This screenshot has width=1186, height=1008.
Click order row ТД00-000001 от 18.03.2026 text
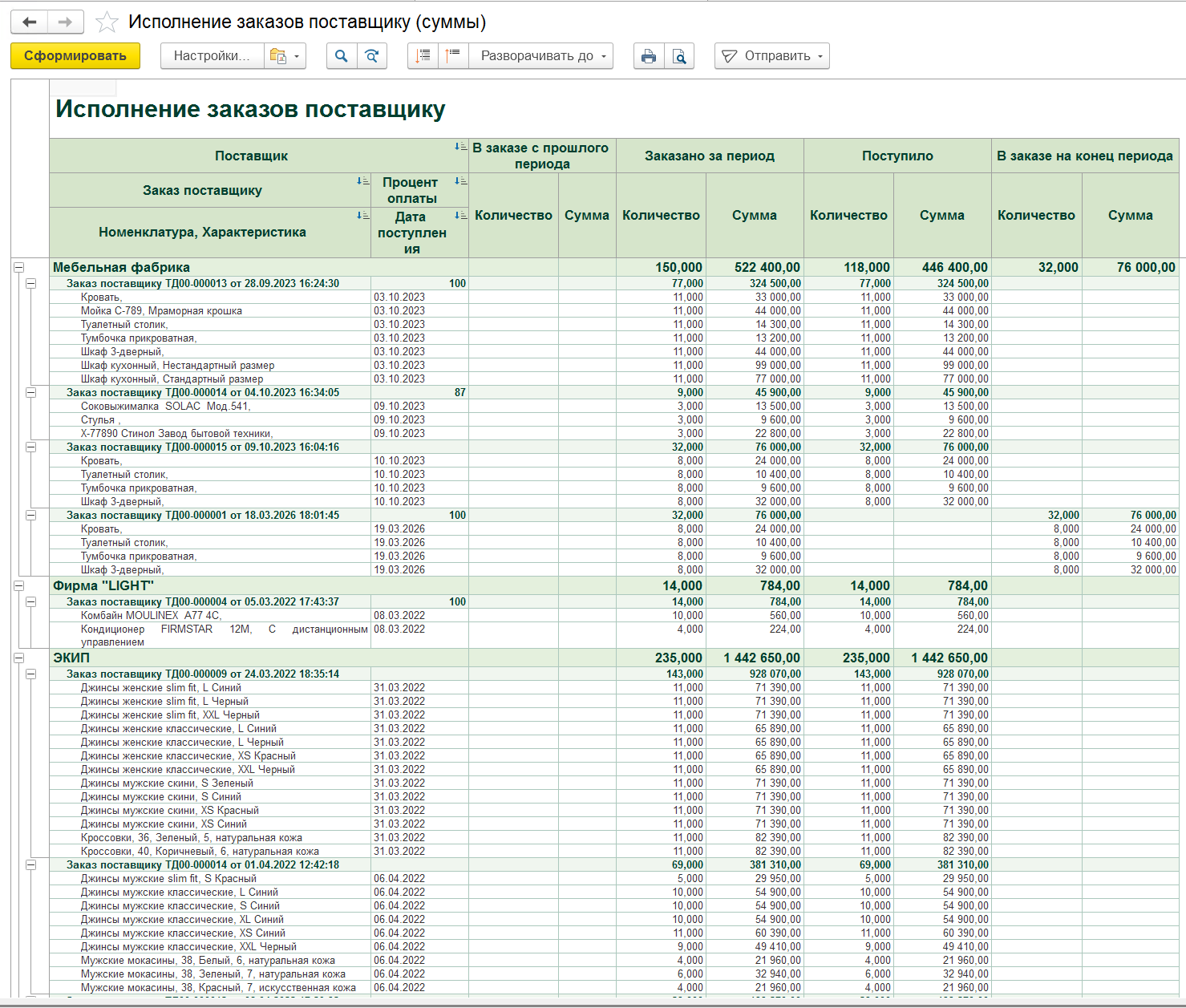pos(203,516)
